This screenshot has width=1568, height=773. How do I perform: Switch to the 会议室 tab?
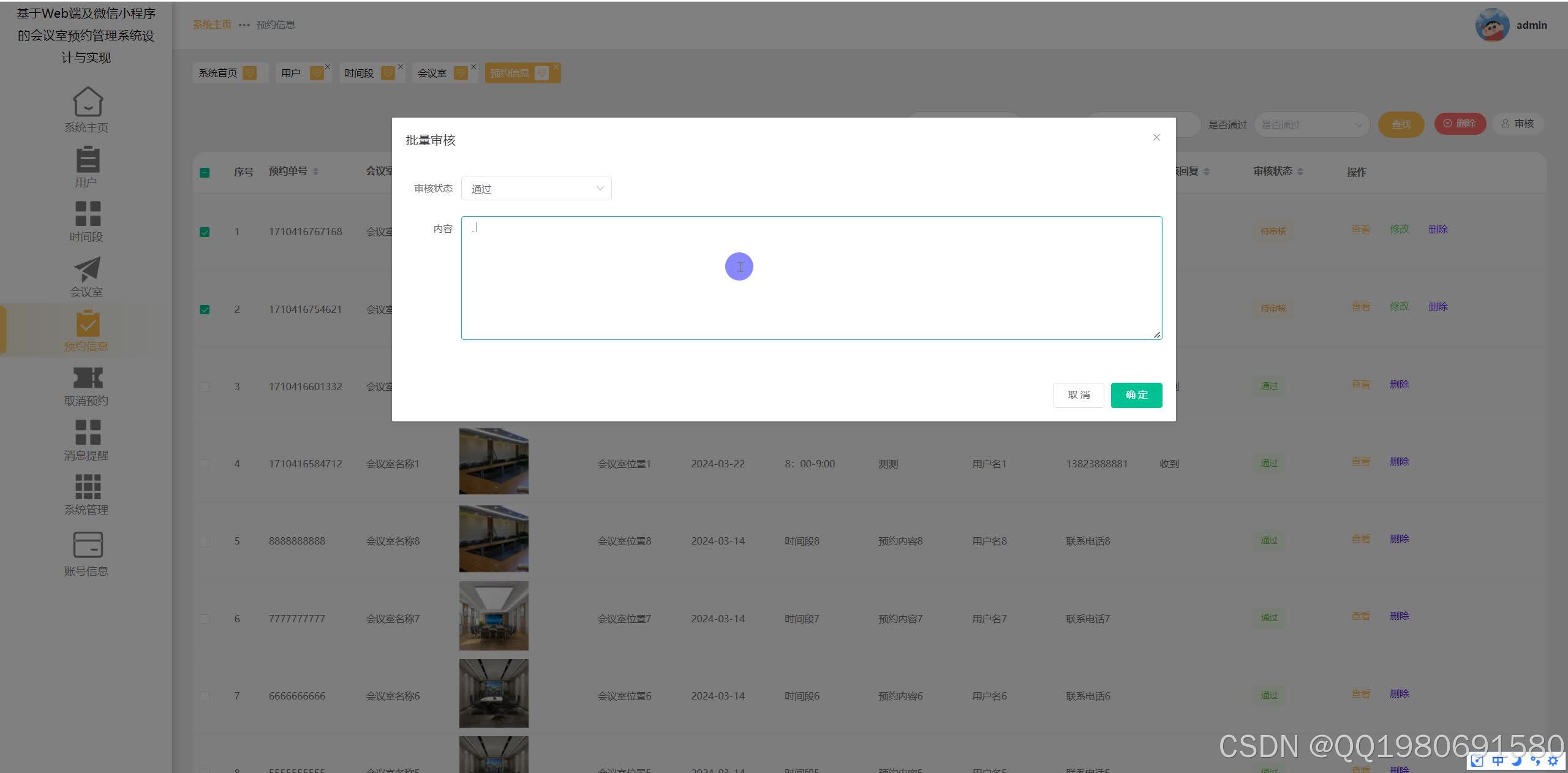(x=432, y=74)
